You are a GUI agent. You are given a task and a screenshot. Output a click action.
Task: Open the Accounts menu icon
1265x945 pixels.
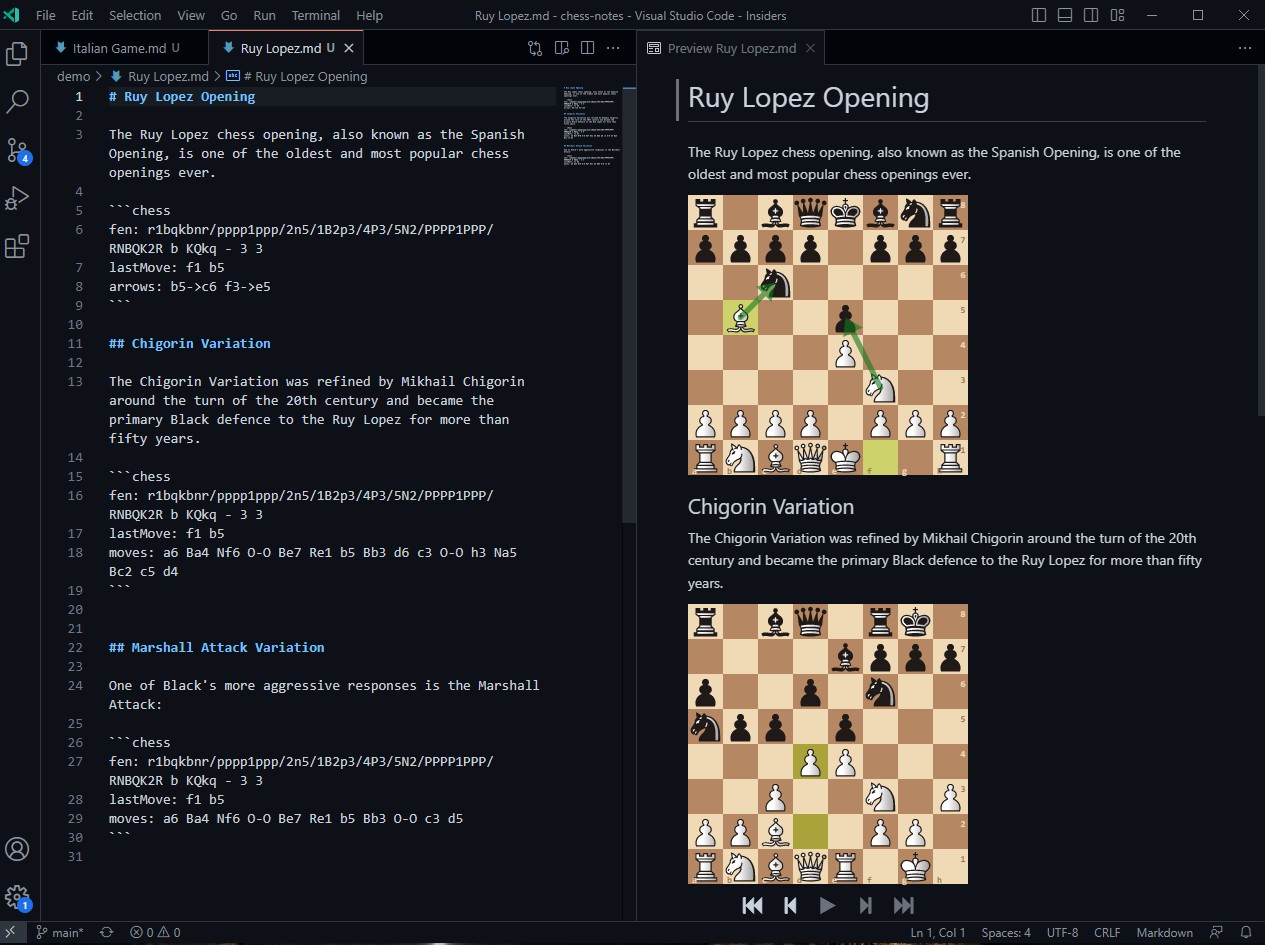(17, 849)
